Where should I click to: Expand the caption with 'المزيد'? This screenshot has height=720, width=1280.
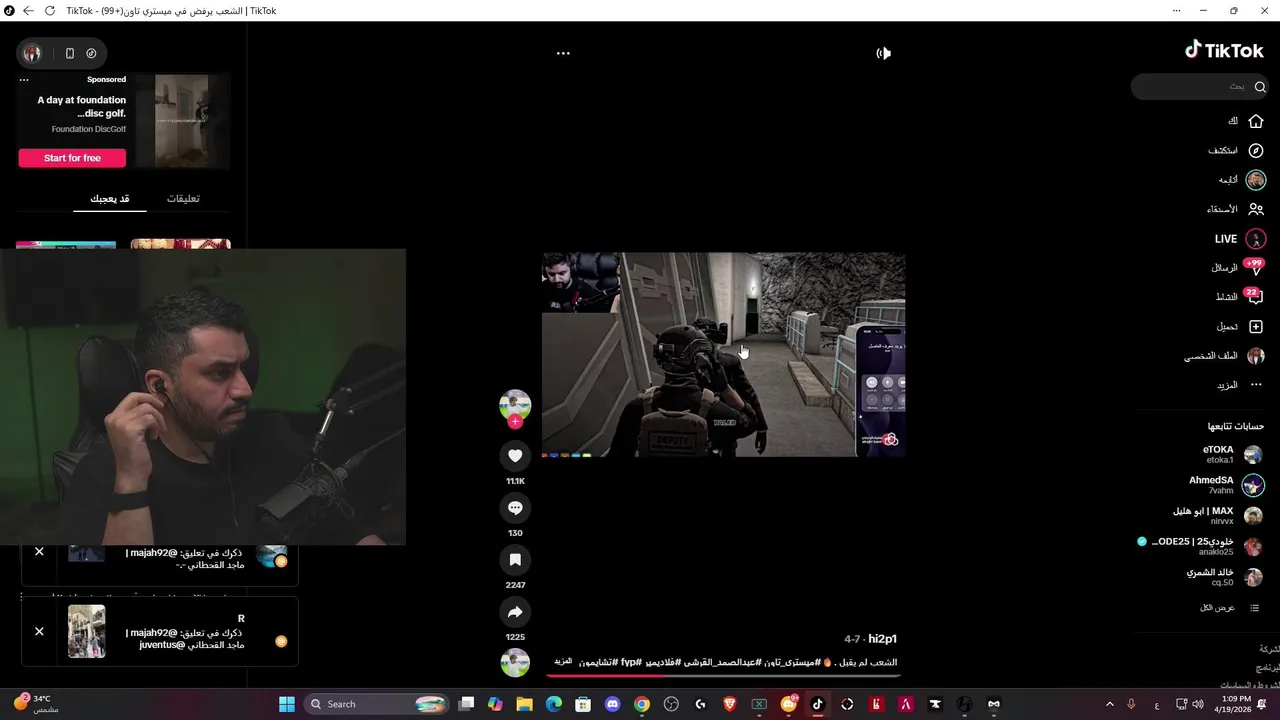coord(563,662)
